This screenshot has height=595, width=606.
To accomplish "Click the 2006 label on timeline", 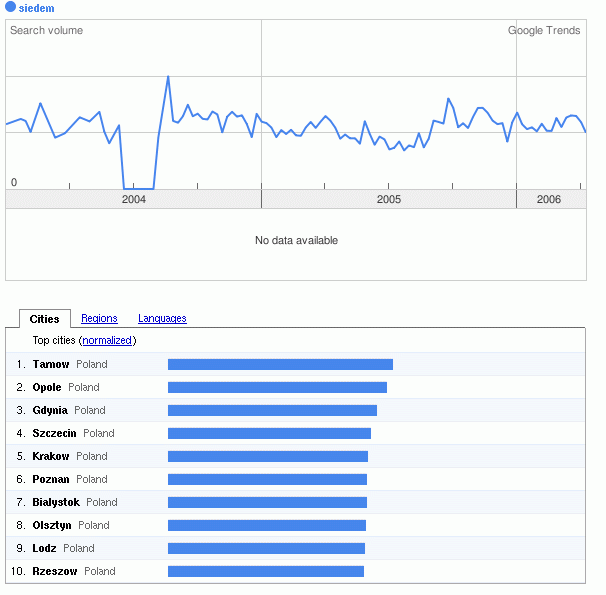I will pyautogui.click(x=549, y=200).
